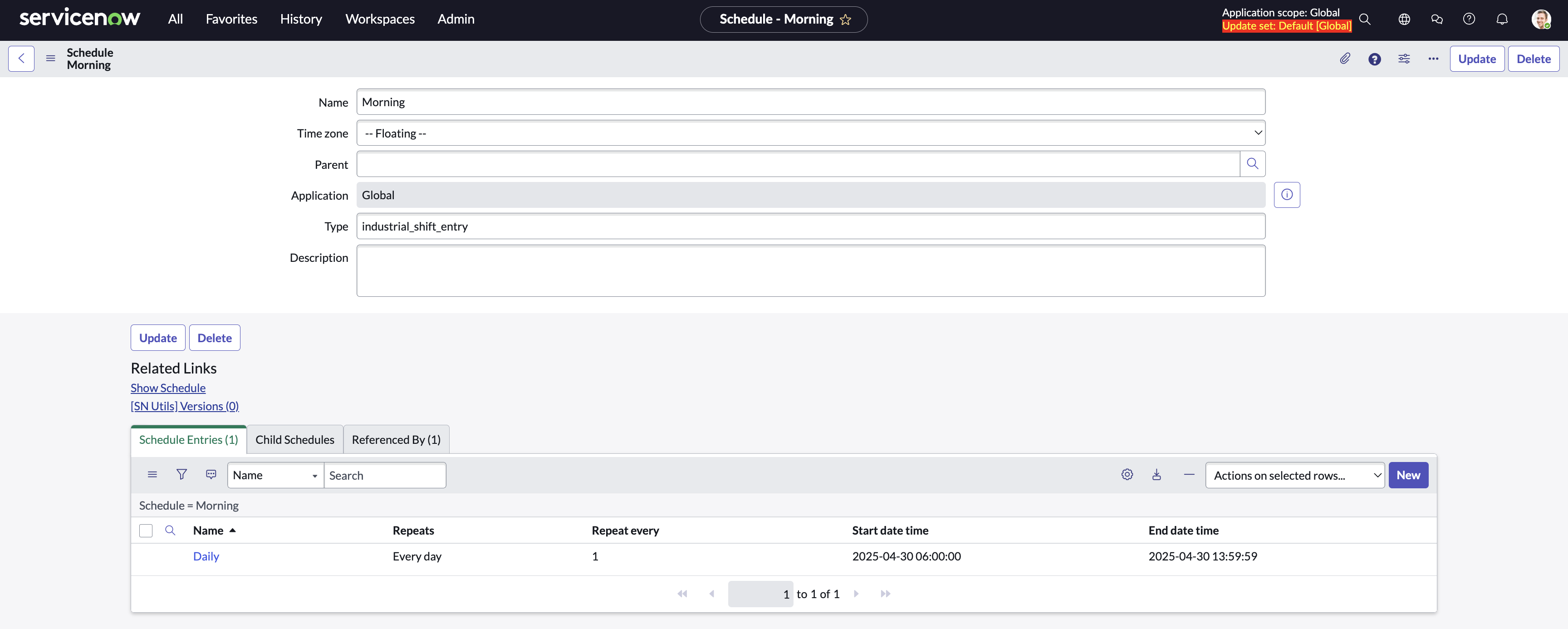The height and width of the screenshot is (629, 1568).
Task: Open the form context menu hamburger icon
Action: pyautogui.click(x=50, y=59)
